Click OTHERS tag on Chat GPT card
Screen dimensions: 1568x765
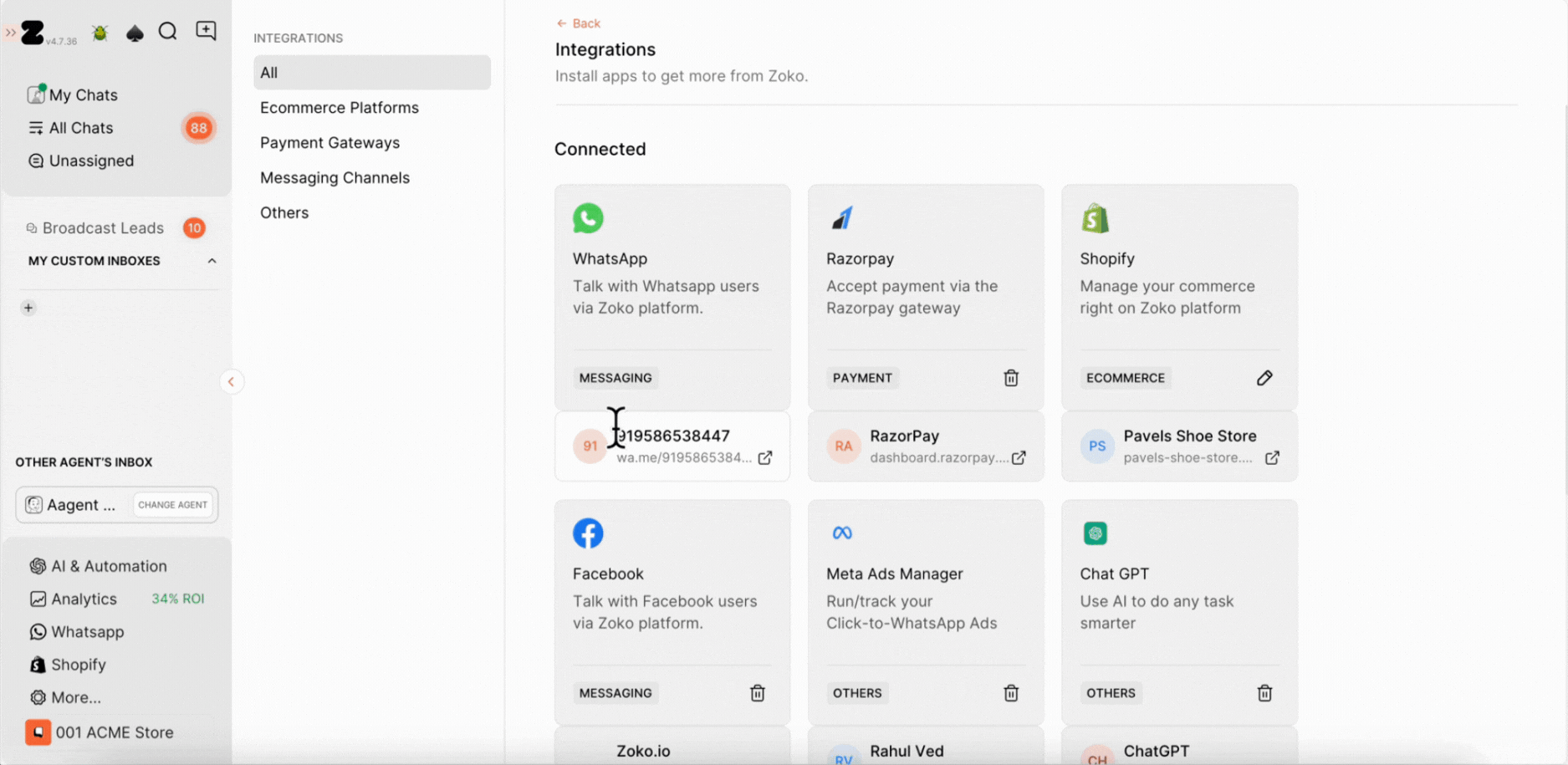1111,693
